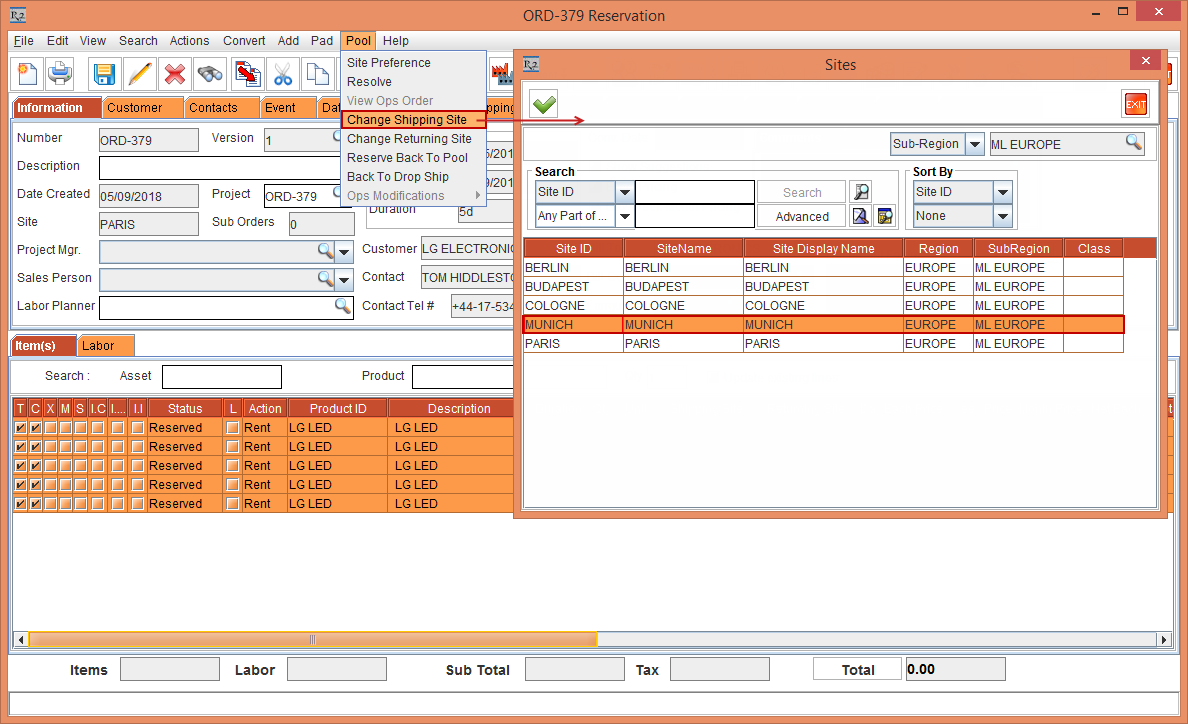Click the magnifier beside ML EUROPE field
The width and height of the screenshot is (1188, 724).
tap(1133, 143)
